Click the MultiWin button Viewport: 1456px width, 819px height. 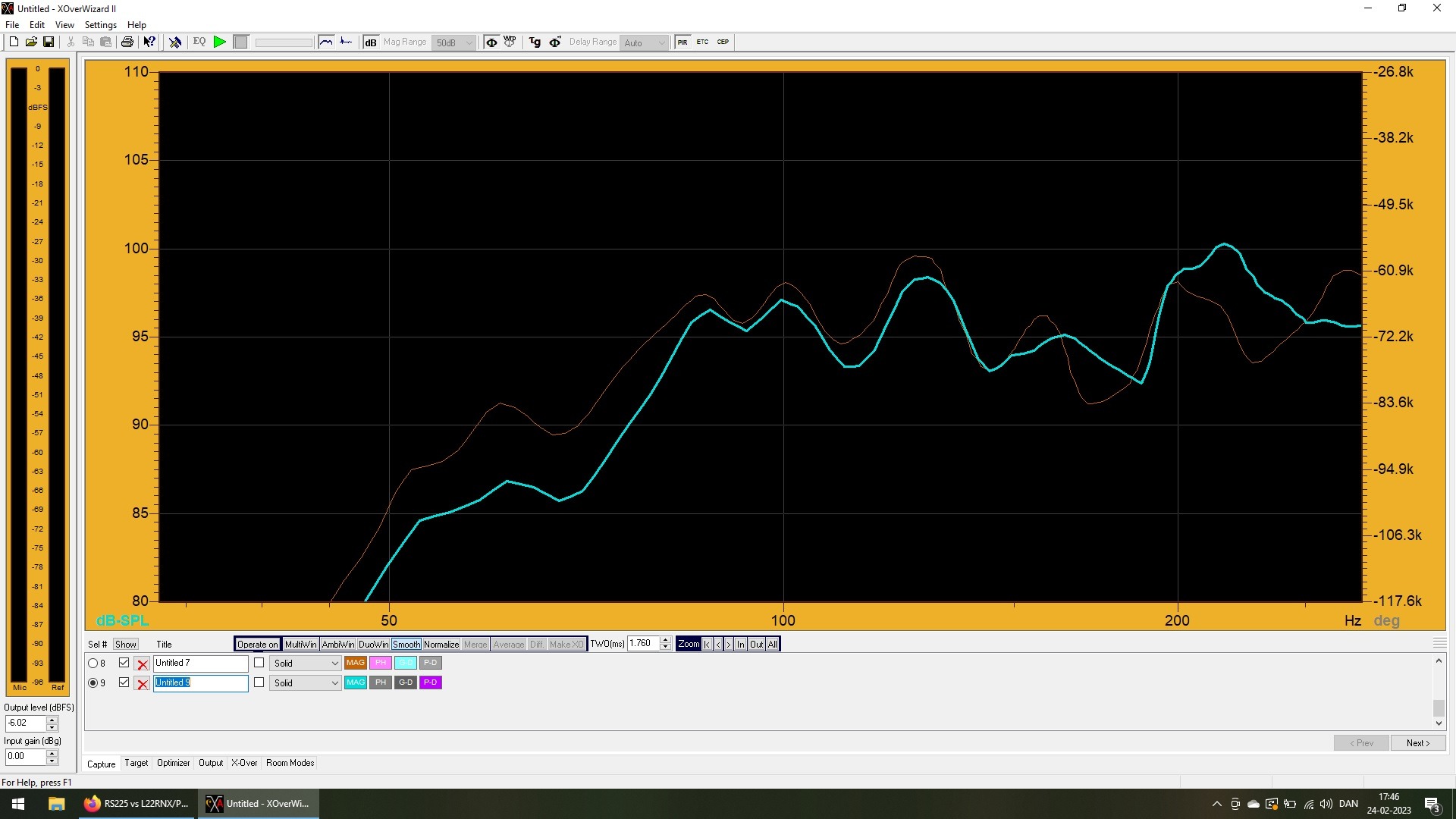click(x=301, y=645)
